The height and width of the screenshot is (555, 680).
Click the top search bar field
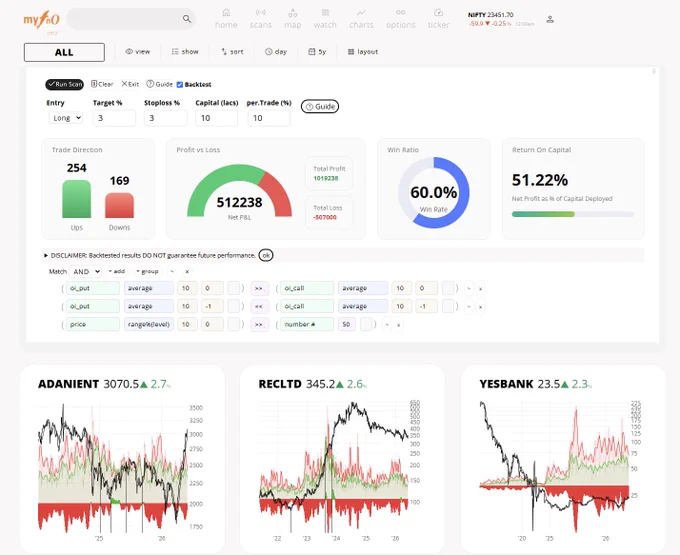131,19
